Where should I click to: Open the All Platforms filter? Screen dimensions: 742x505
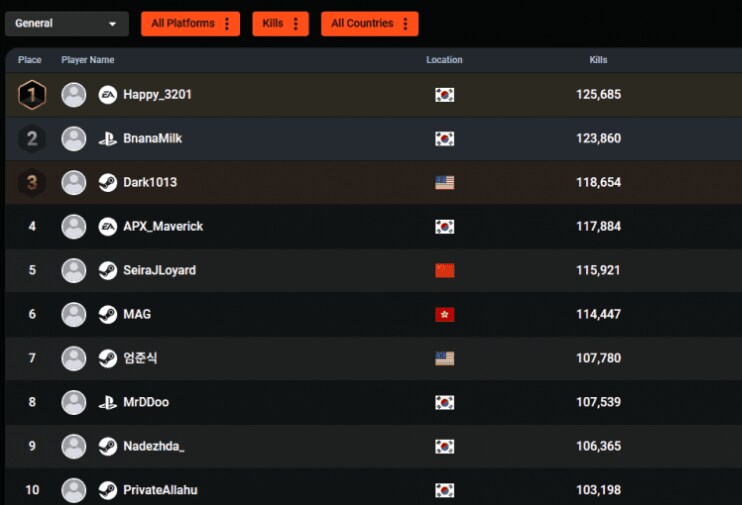click(x=190, y=24)
